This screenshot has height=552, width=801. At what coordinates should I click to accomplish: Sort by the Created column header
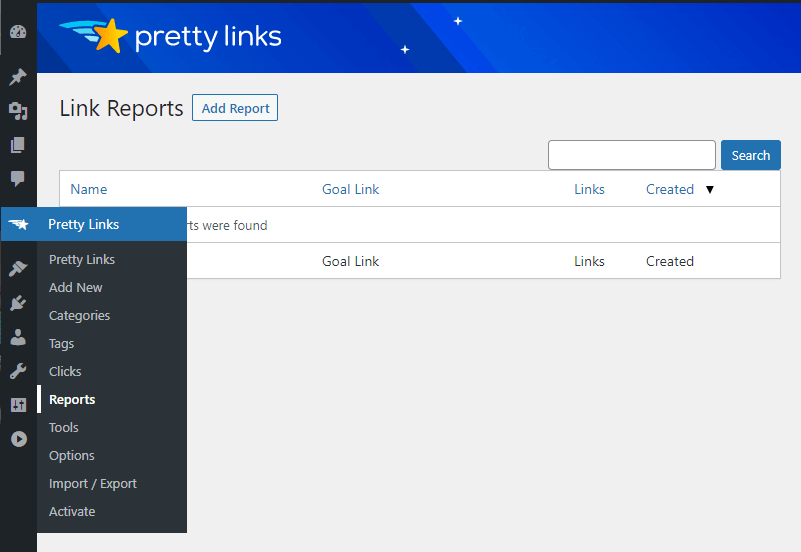pos(670,189)
